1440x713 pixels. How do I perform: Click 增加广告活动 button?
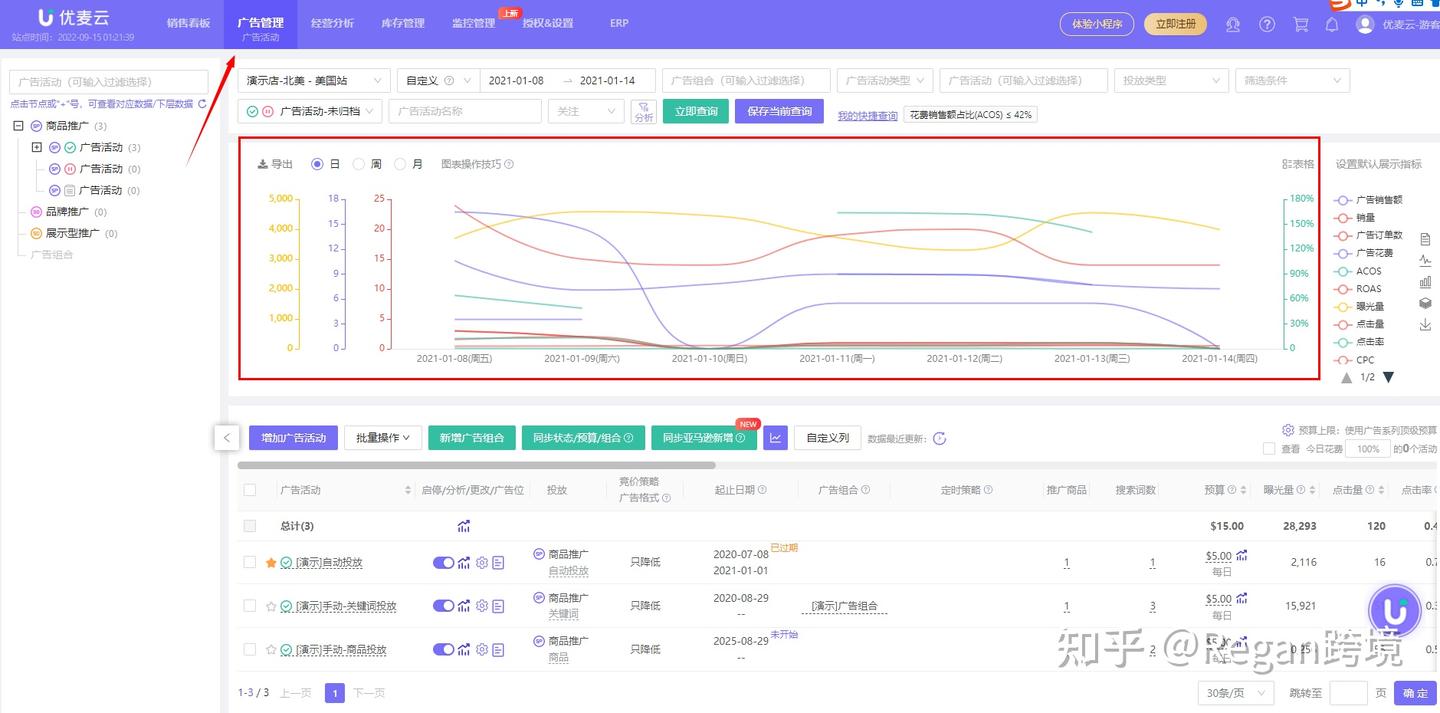click(294, 437)
